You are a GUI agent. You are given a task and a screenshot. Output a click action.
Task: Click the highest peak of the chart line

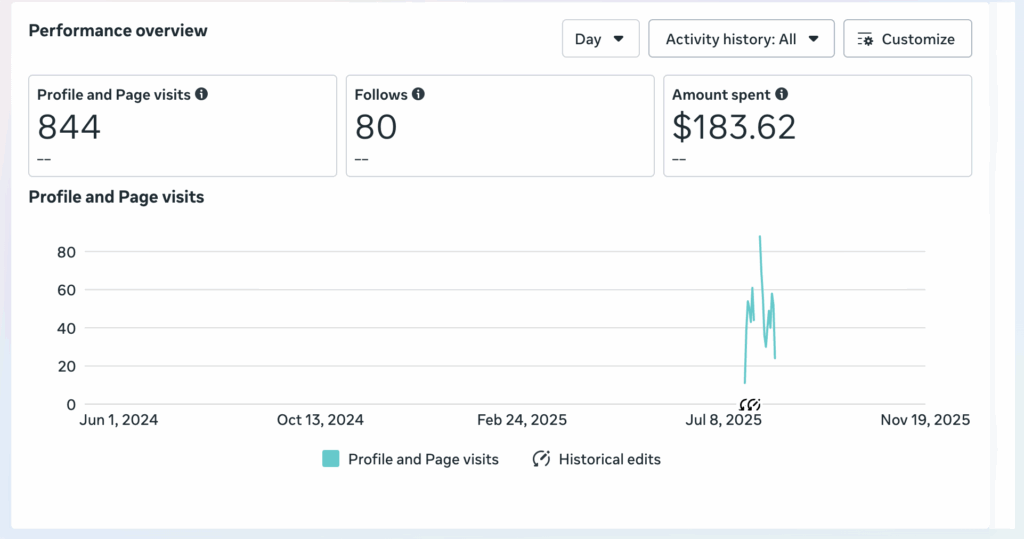coord(760,237)
